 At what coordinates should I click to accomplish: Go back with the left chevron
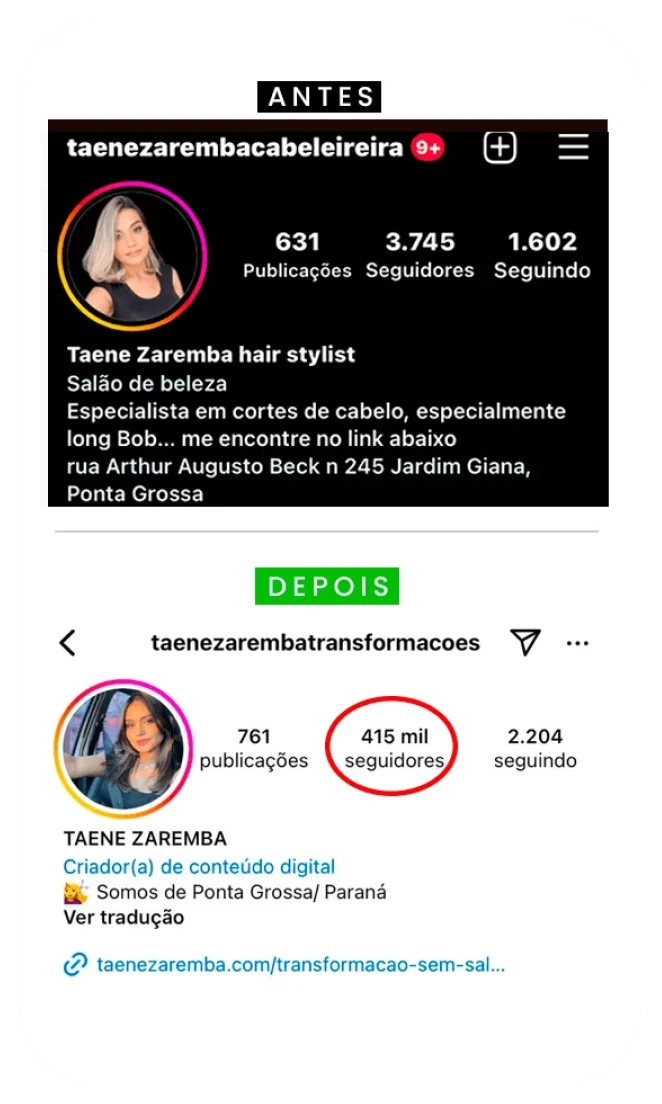click(68, 643)
